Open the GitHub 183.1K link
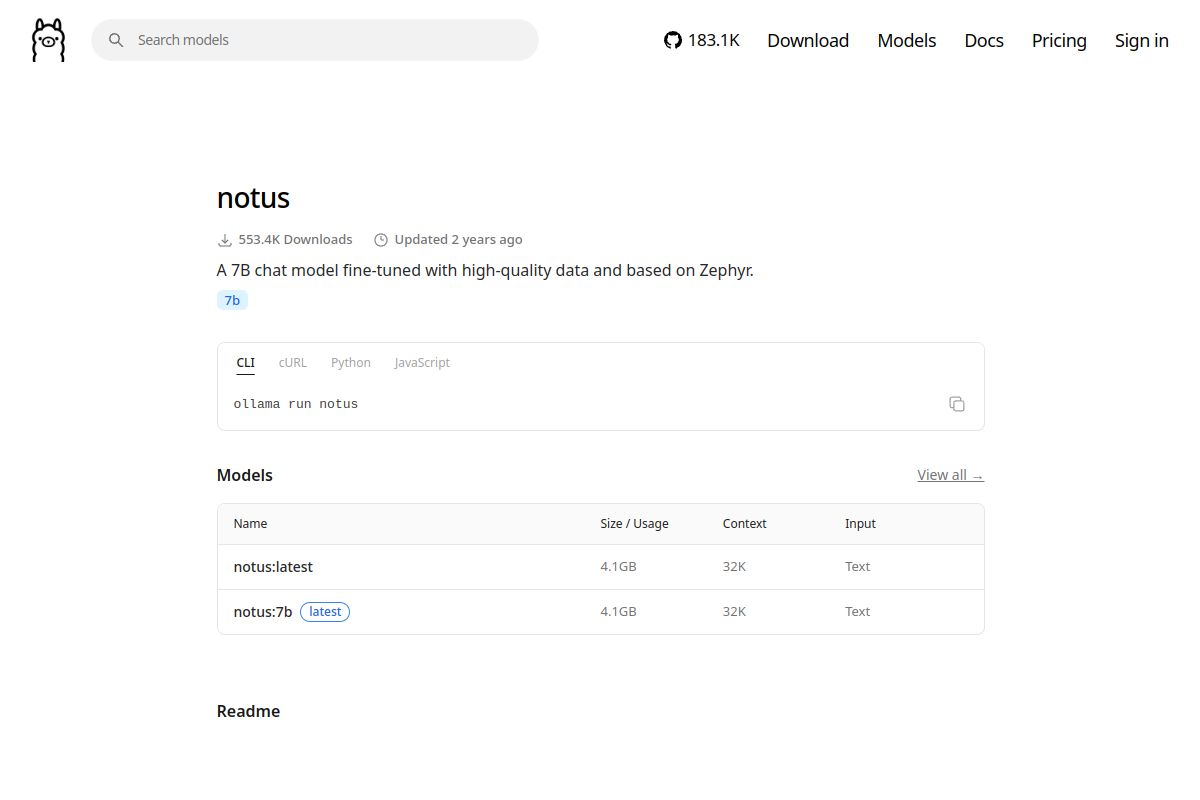Viewport: 1200px width, 800px height. coord(702,40)
